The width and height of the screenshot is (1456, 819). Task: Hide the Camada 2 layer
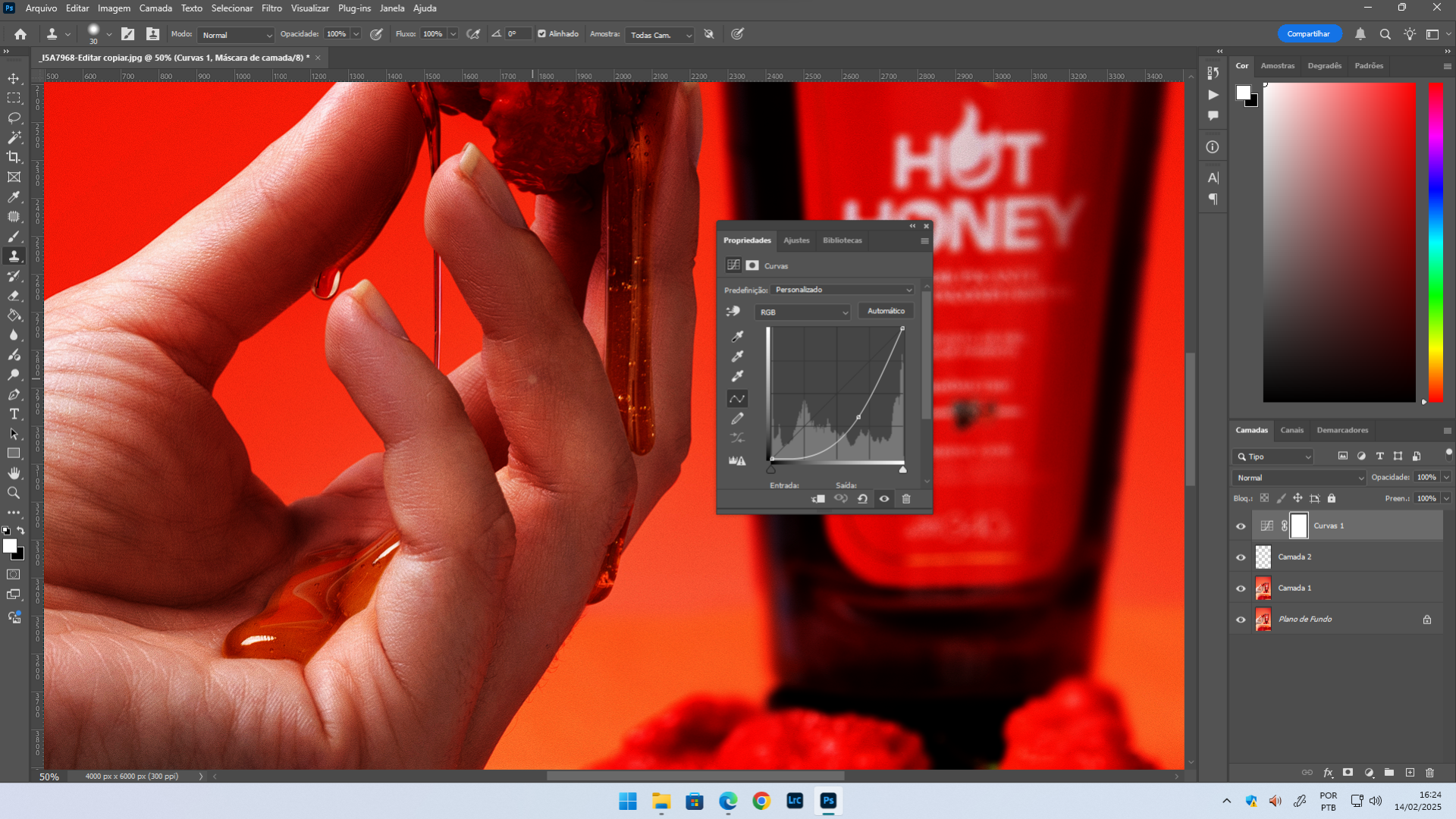point(1241,557)
